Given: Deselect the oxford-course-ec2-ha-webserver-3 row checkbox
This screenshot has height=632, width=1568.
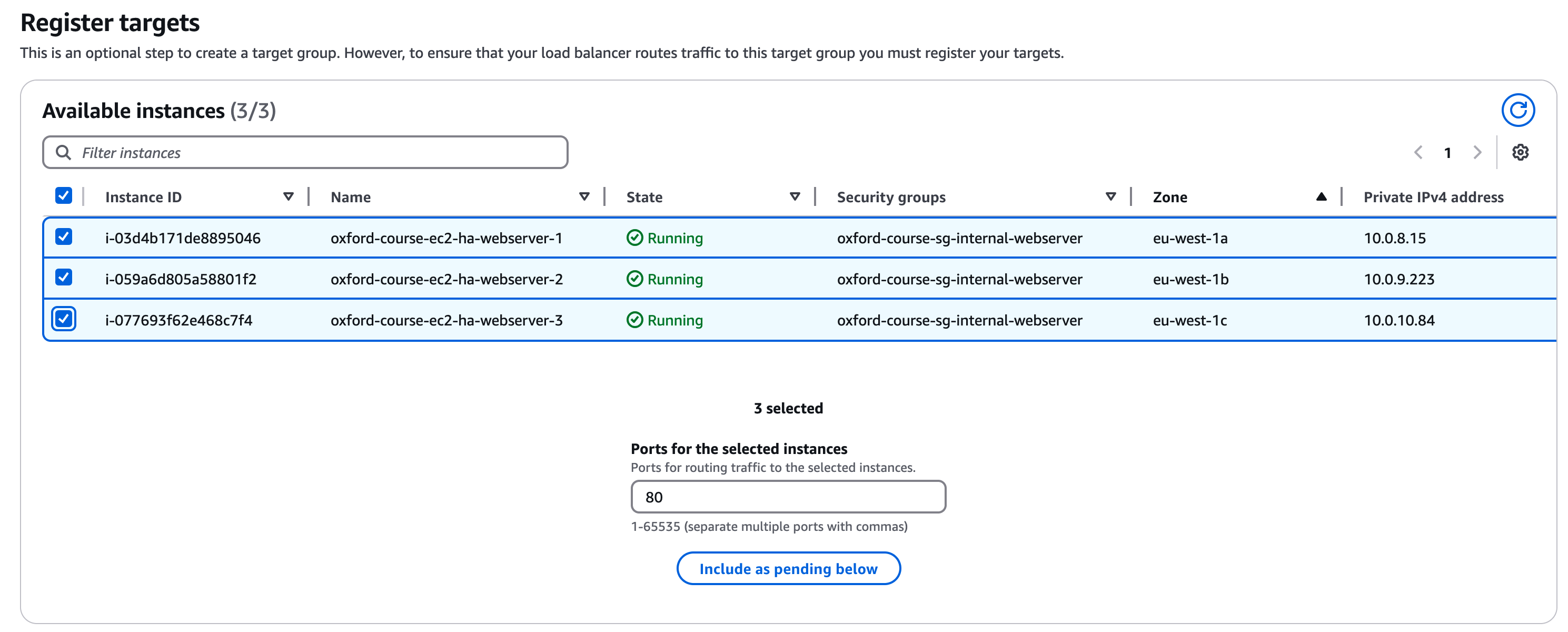Looking at the screenshot, I should [63, 319].
